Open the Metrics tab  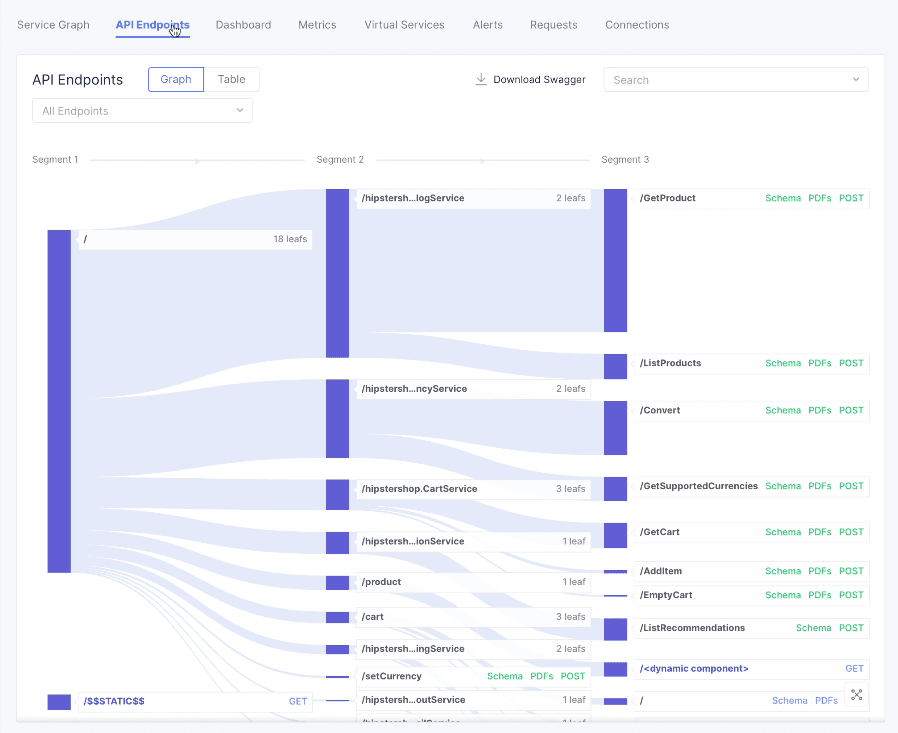click(317, 25)
